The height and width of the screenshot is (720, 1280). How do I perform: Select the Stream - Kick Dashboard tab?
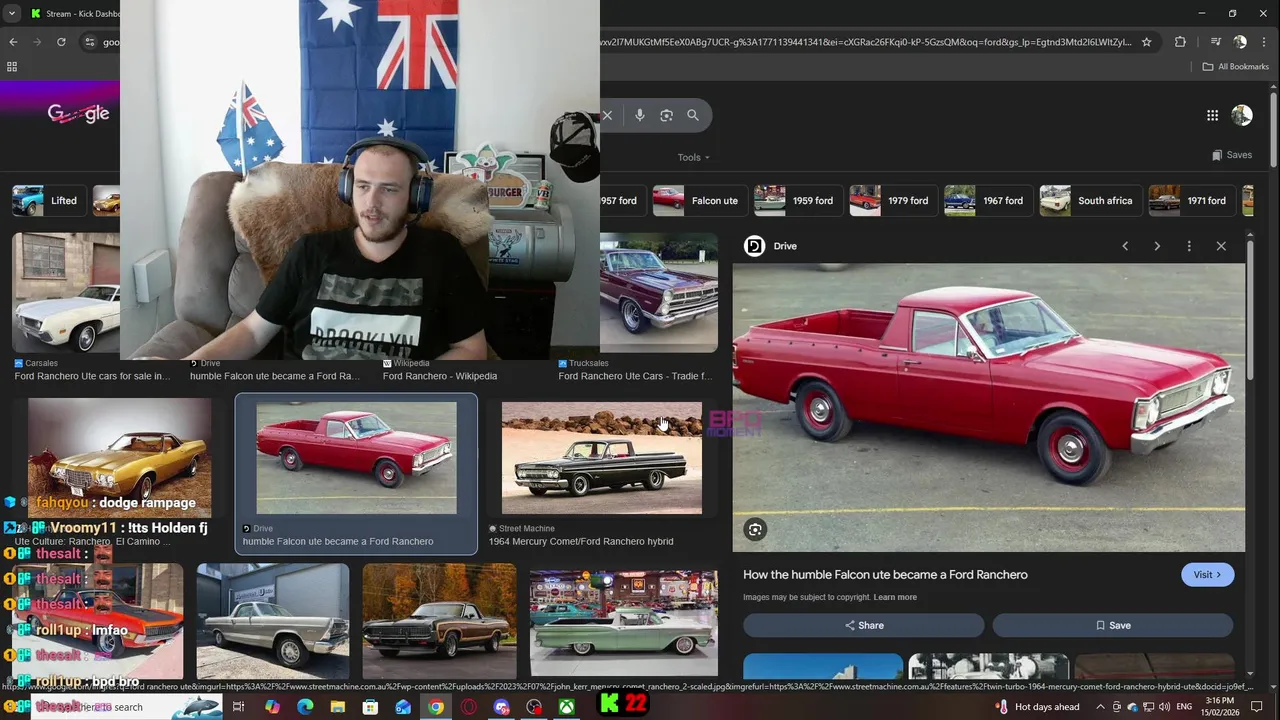pyautogui.click(x=75, y=14)
